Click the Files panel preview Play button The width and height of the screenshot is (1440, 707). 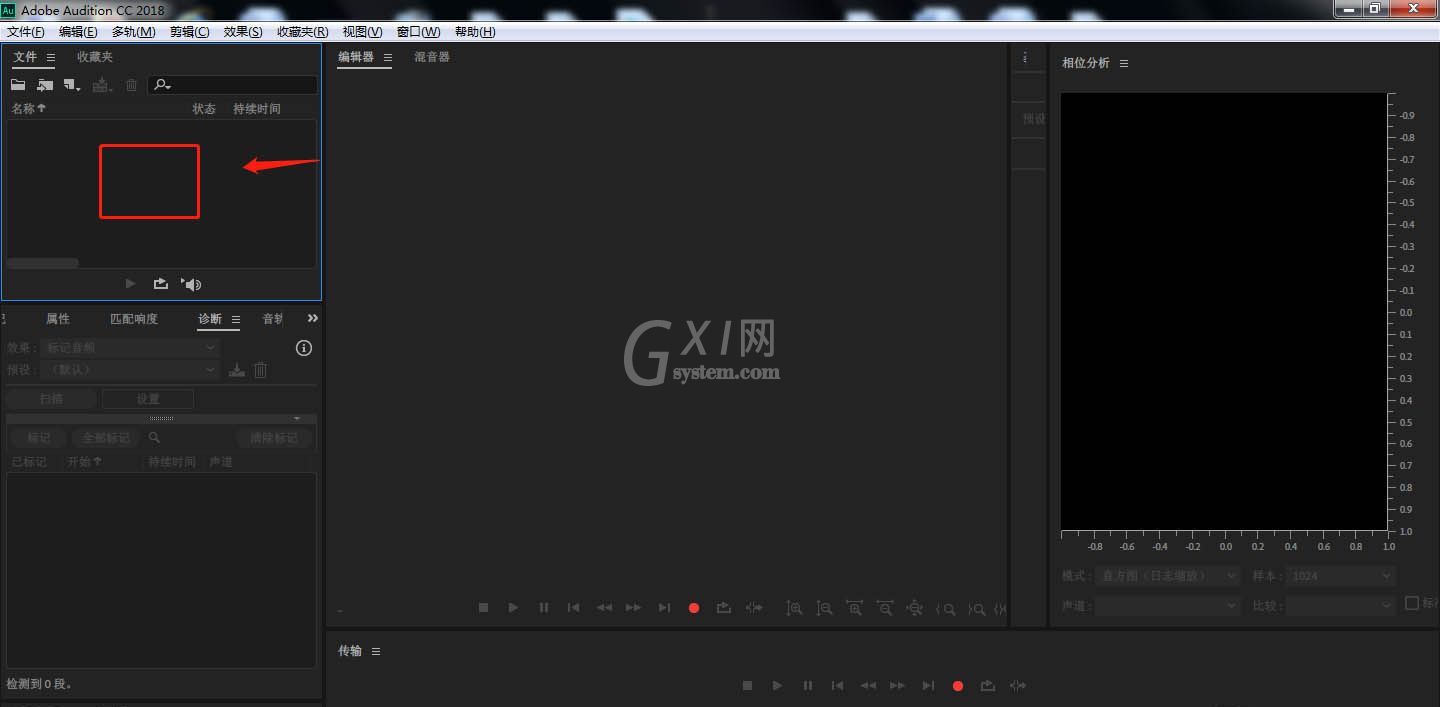130,284
